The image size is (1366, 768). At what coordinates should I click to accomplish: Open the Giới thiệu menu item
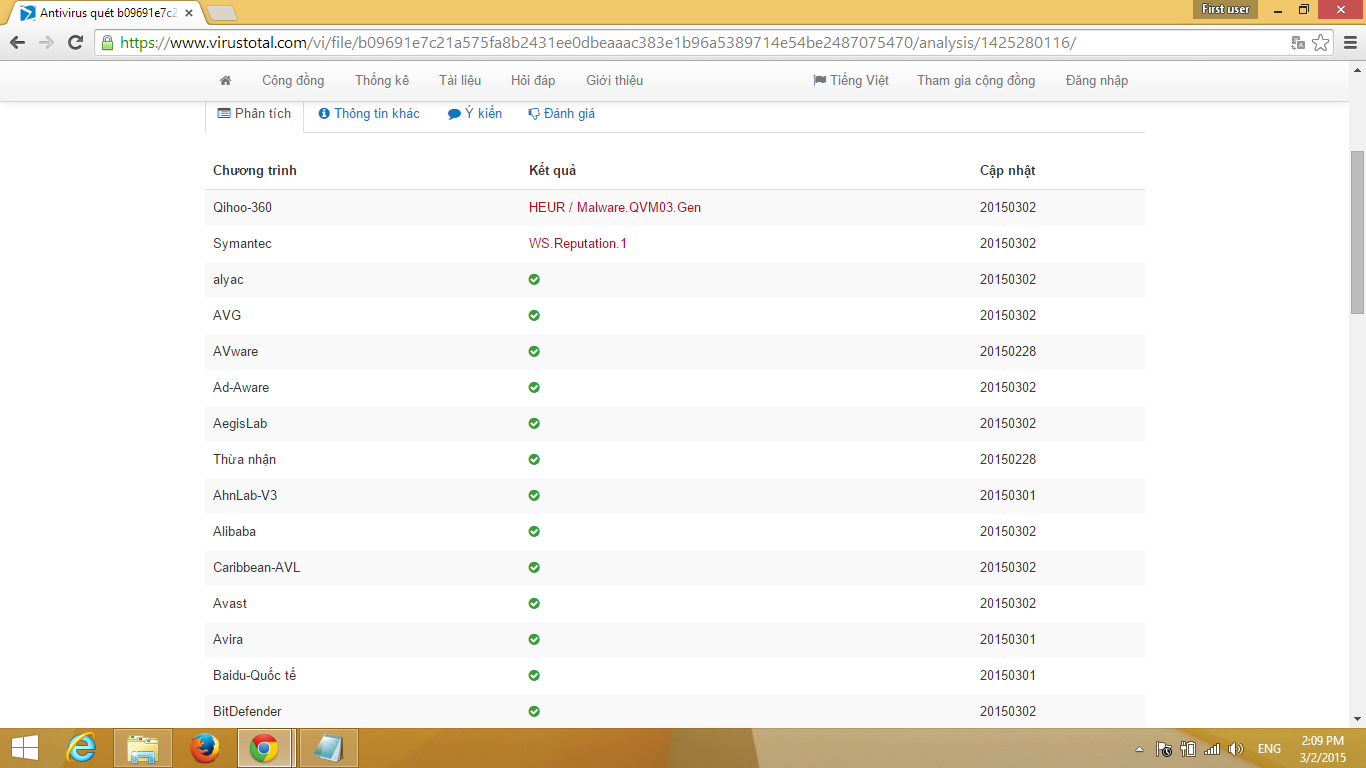(x=615, y=80)
